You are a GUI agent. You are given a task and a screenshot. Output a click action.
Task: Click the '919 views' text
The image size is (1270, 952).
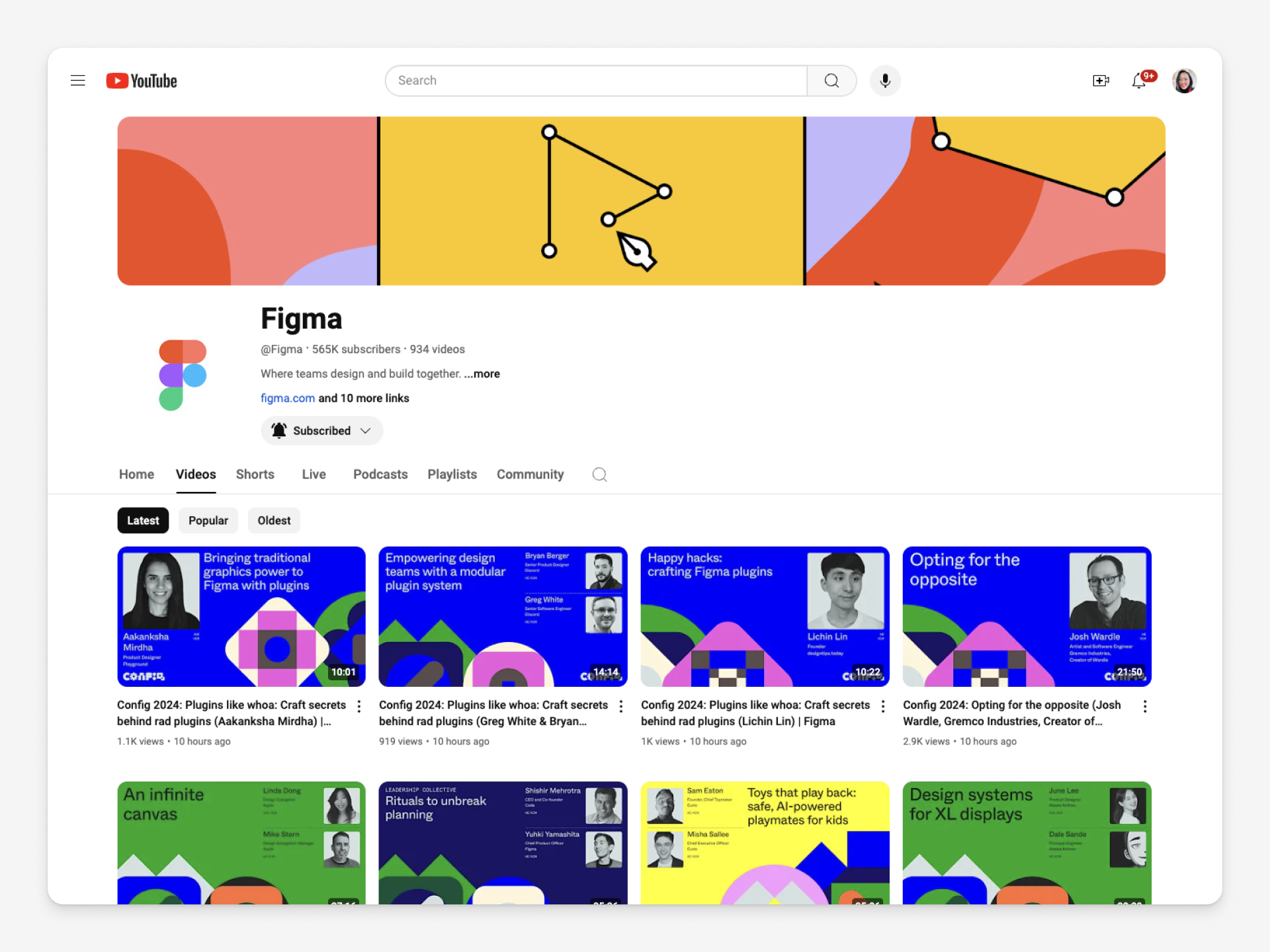tap(400, 741)
